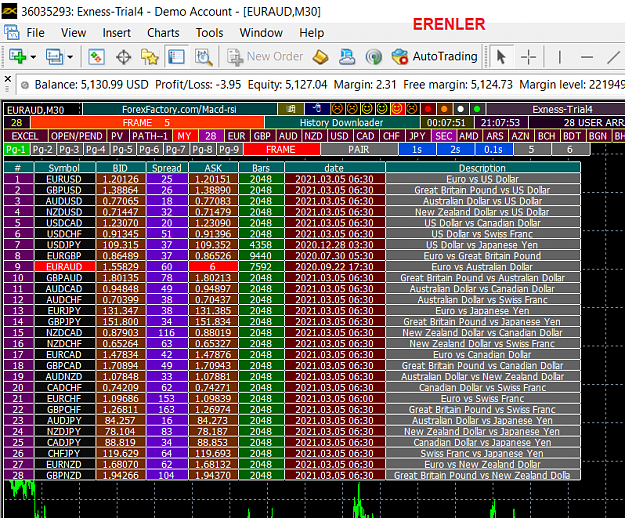
Task: Toggle the JPY currency filter
Action: point(417,136)
